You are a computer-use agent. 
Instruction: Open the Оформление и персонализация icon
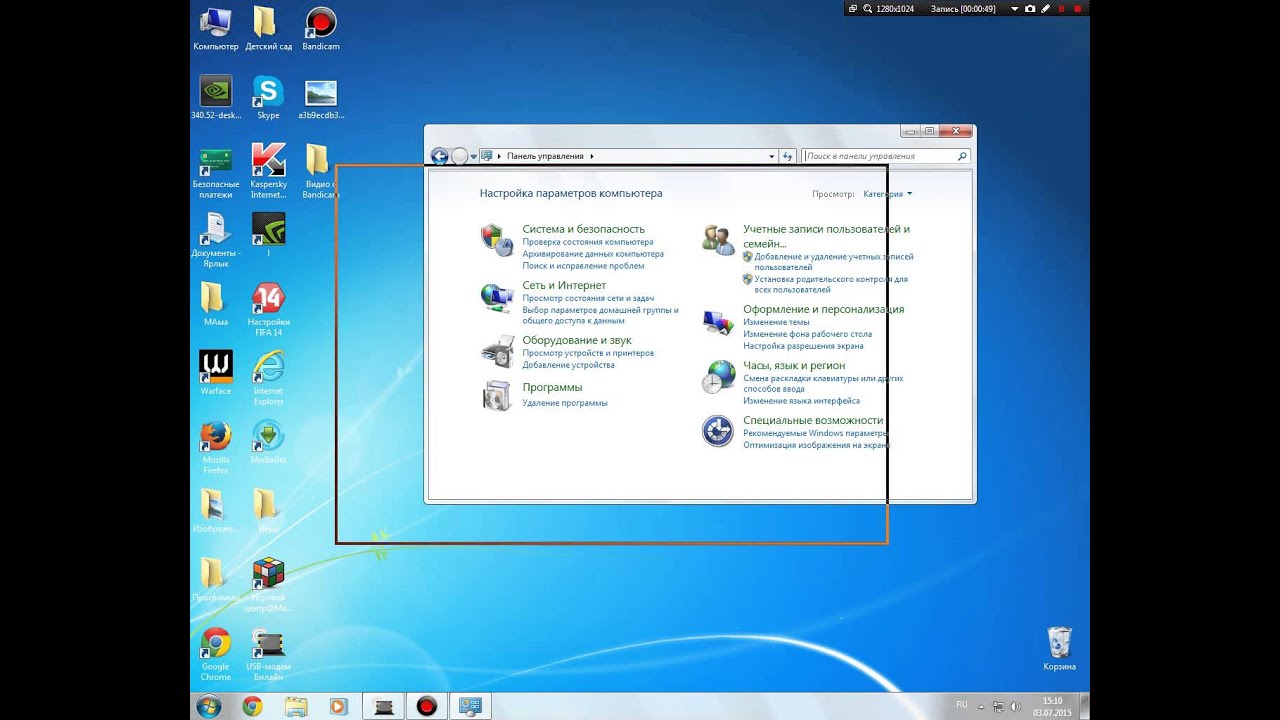coord(718,321)
